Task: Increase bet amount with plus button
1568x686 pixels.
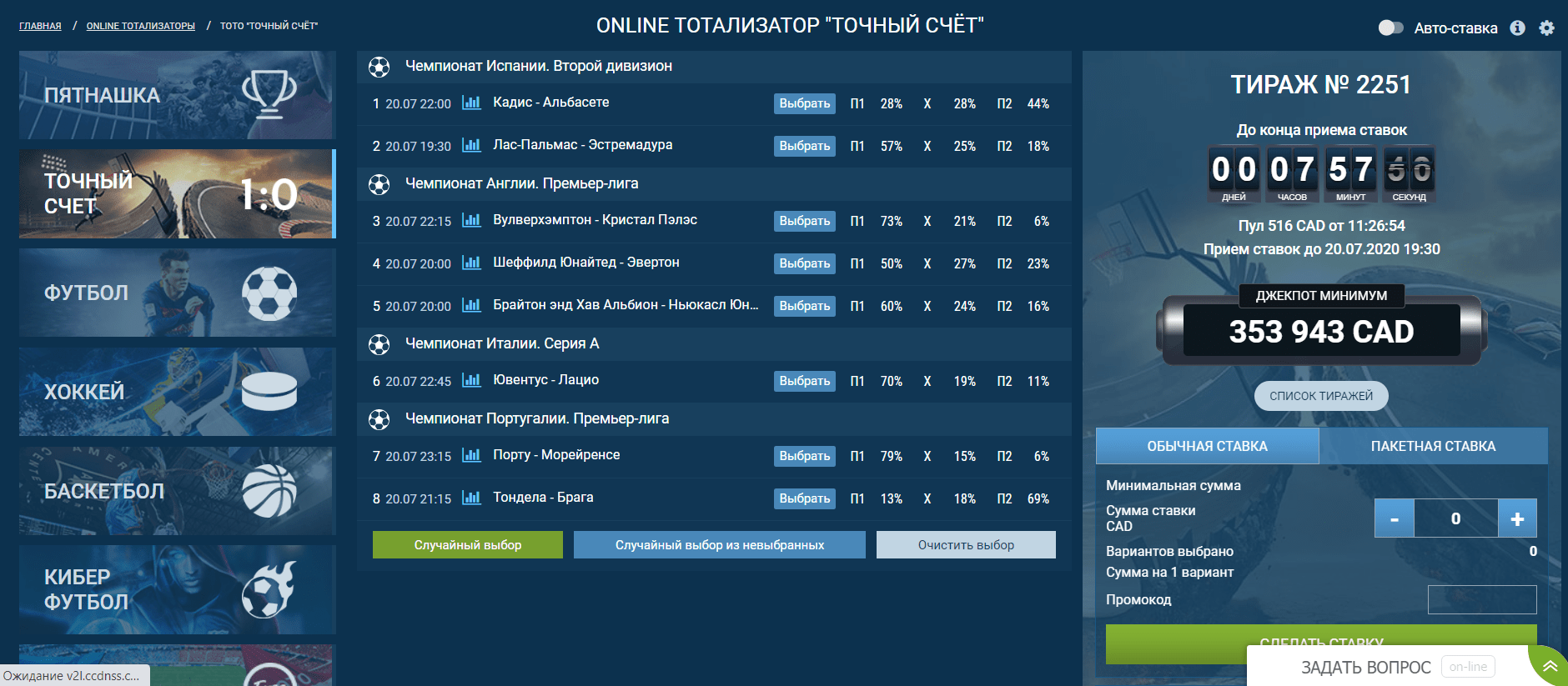Action: [1517, 518]
